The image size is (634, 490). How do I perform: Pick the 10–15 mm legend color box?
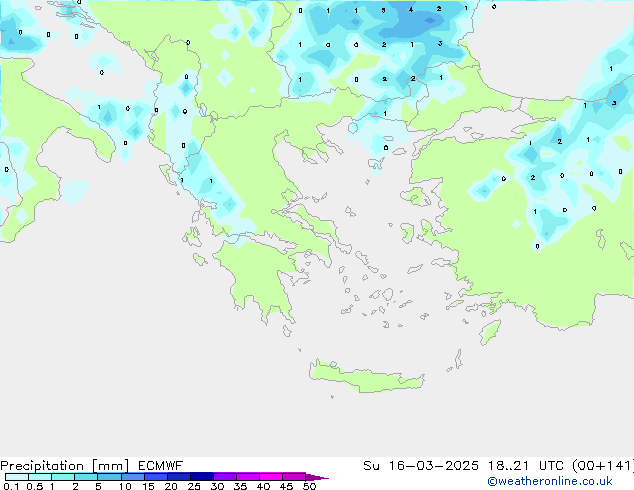133,477
